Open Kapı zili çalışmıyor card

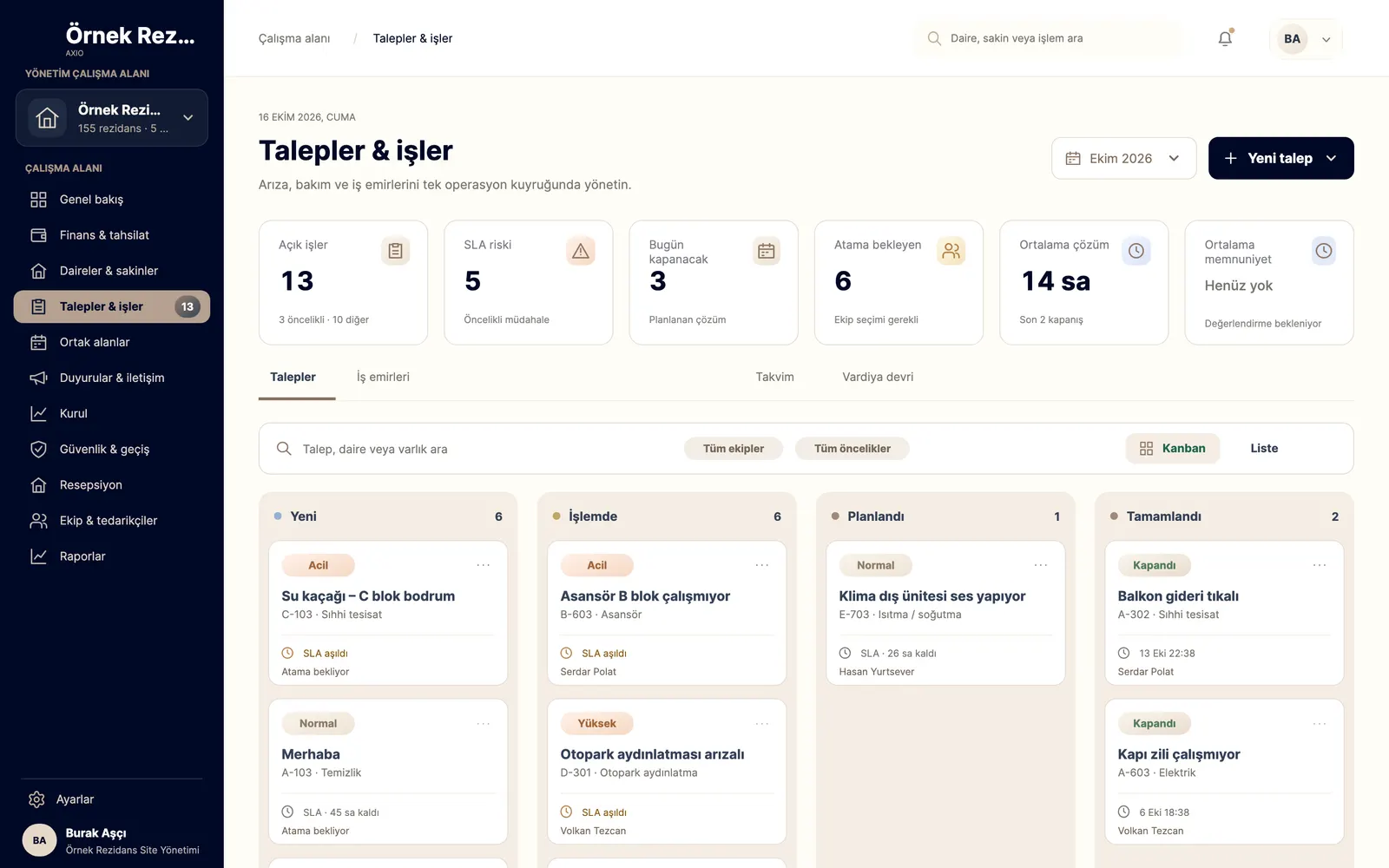(1224, 772)
